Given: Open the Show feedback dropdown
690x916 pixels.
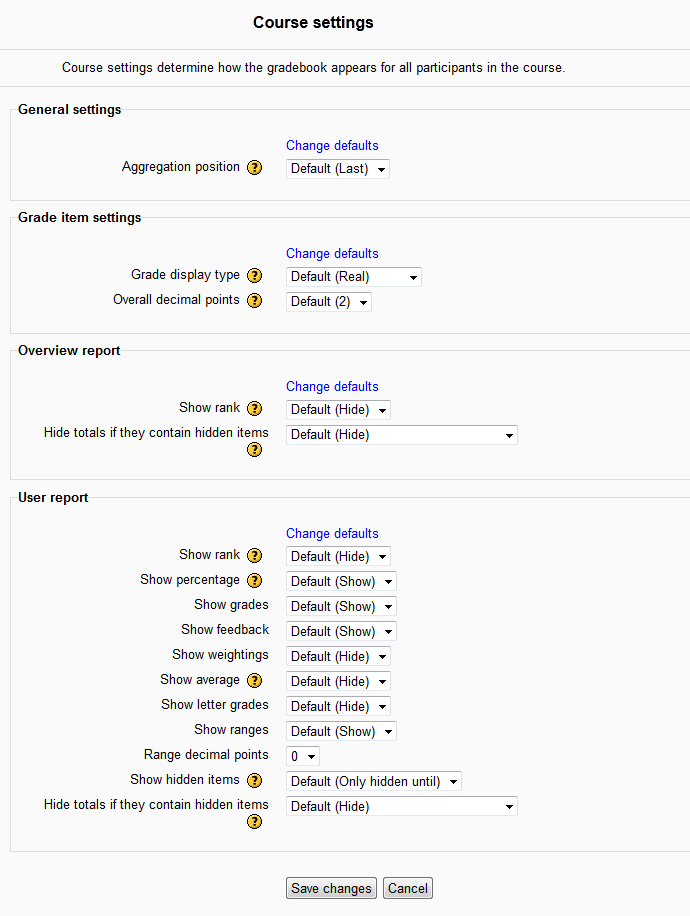Looking at the screenshot, I should click(341, 632).
